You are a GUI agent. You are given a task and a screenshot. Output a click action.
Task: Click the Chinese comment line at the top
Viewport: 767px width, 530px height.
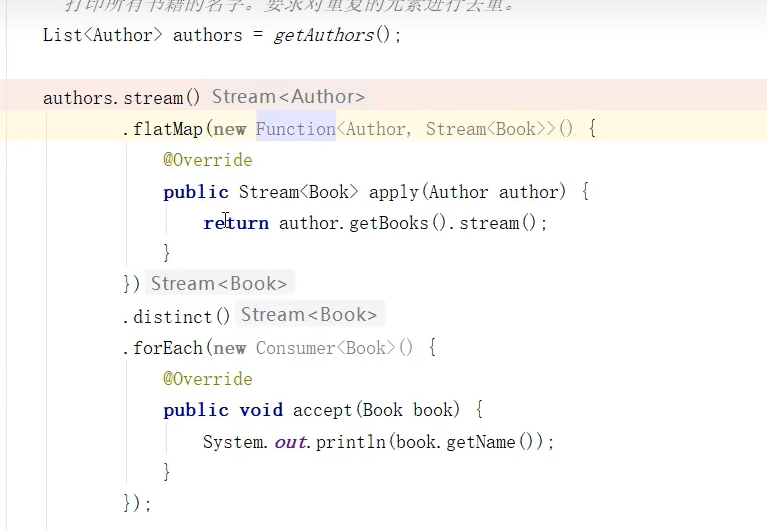290,5
